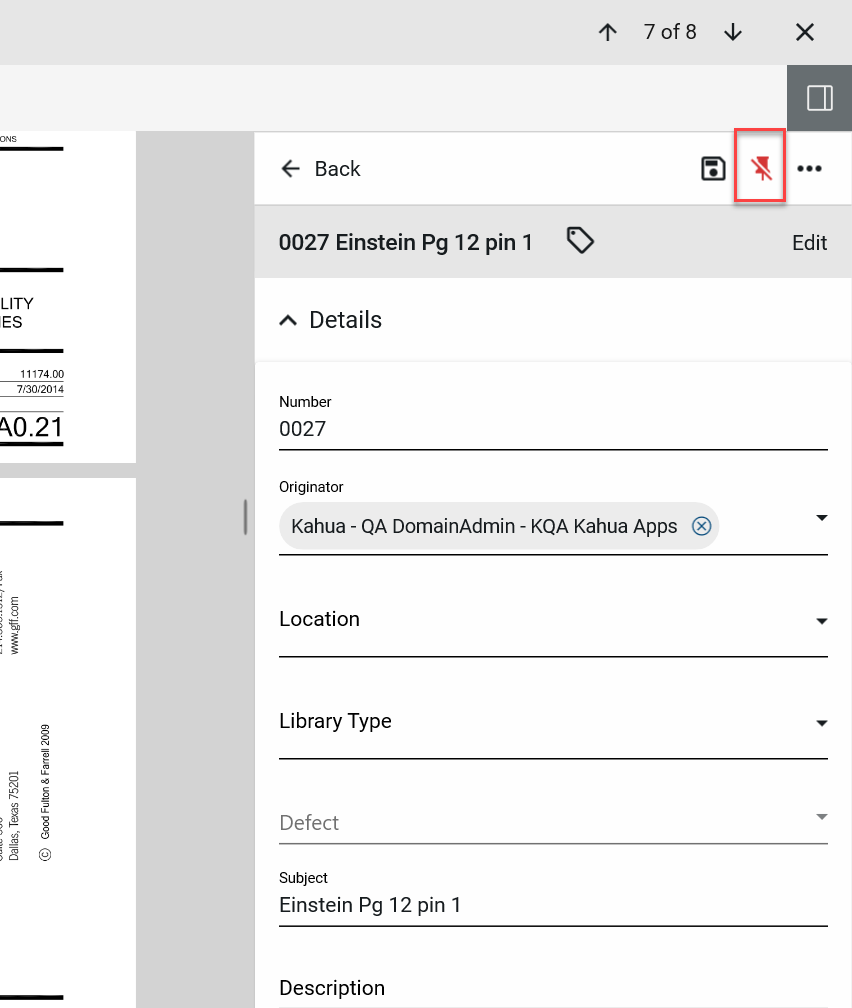Go to previous item with up arrow
852x1008 pixels.
(x=607, y=32)
